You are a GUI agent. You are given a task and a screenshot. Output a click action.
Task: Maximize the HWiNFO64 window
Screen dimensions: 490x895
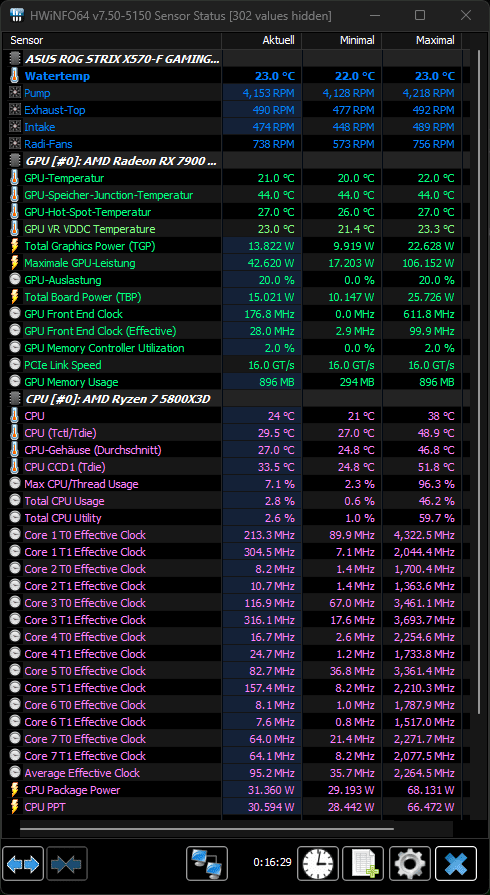coord(420,15)
